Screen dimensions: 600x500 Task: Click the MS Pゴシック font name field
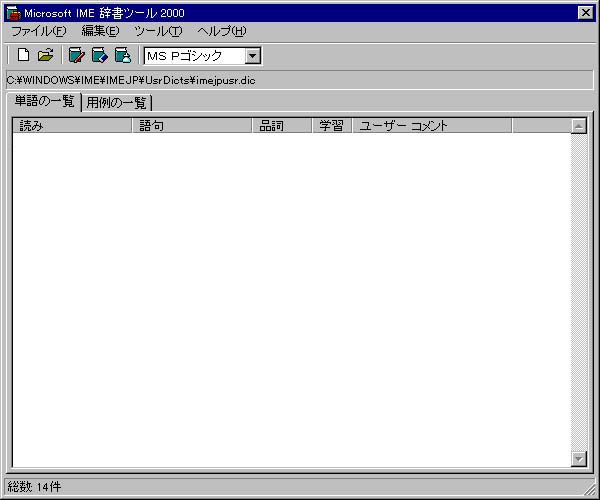click(195, 56)
